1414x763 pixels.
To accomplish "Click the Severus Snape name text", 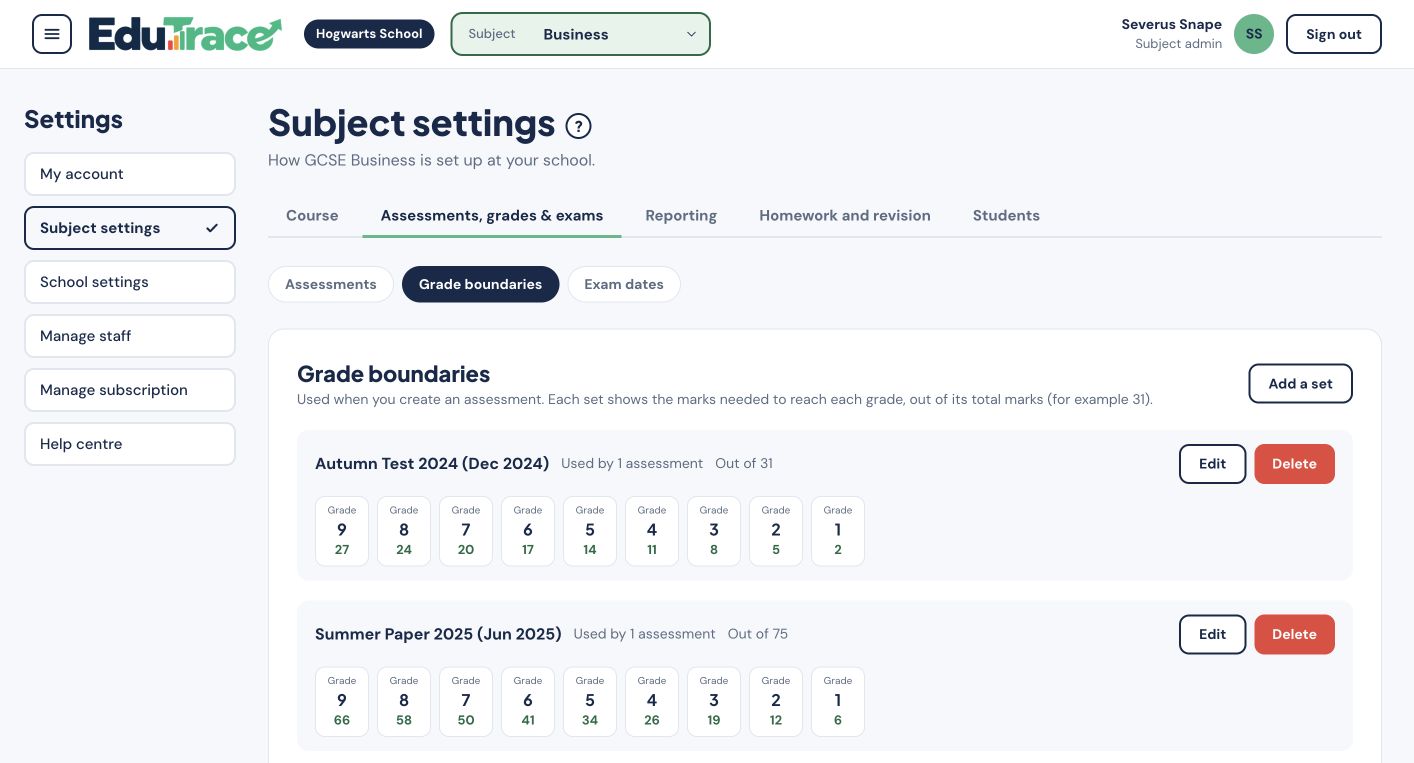I will (x=1172, y=25).
